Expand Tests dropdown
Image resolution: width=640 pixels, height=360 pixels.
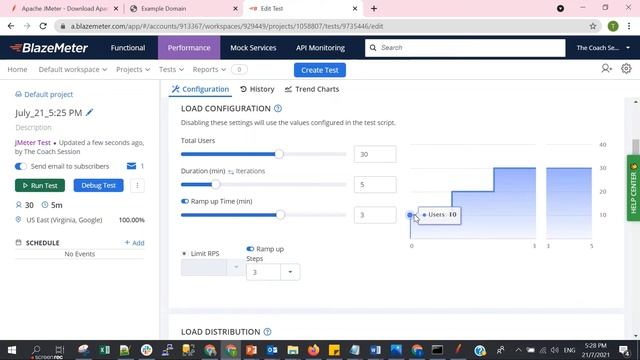tap(171, 69)
